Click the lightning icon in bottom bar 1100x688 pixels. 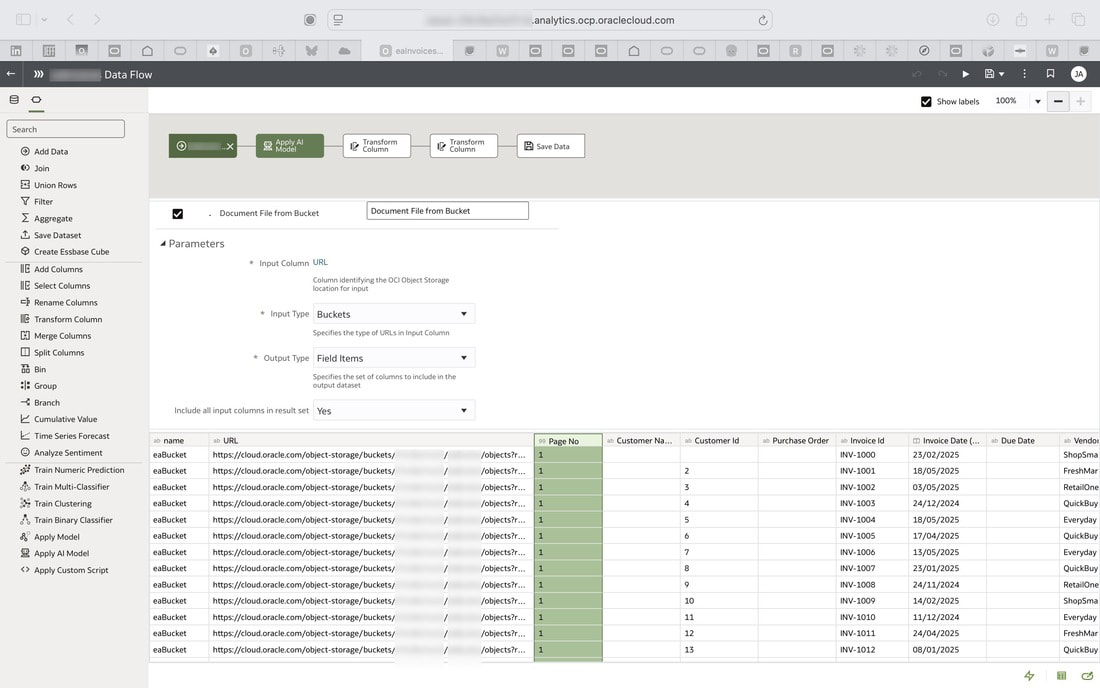(1029, 675)
